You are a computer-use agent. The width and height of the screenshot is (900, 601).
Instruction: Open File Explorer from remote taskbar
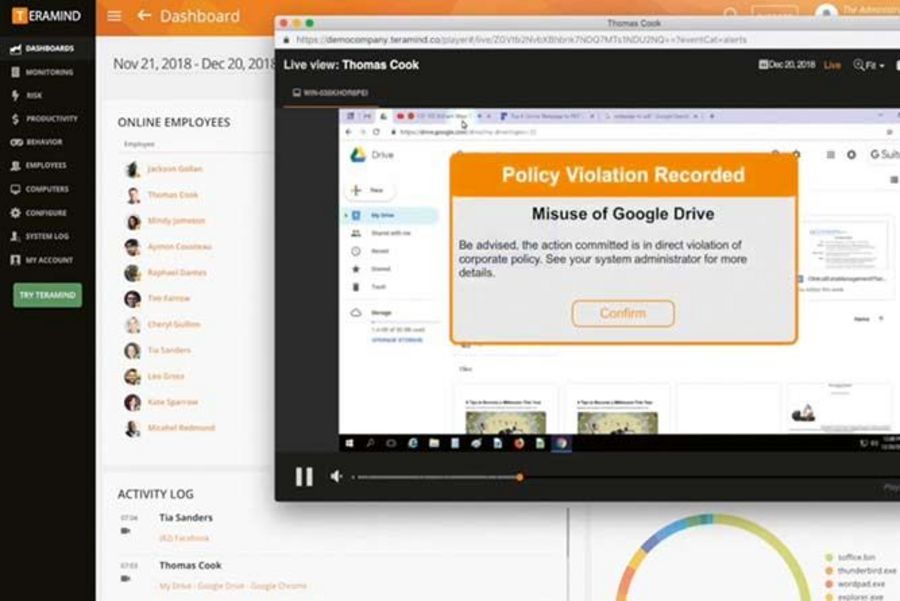click(x=434, y=443)
